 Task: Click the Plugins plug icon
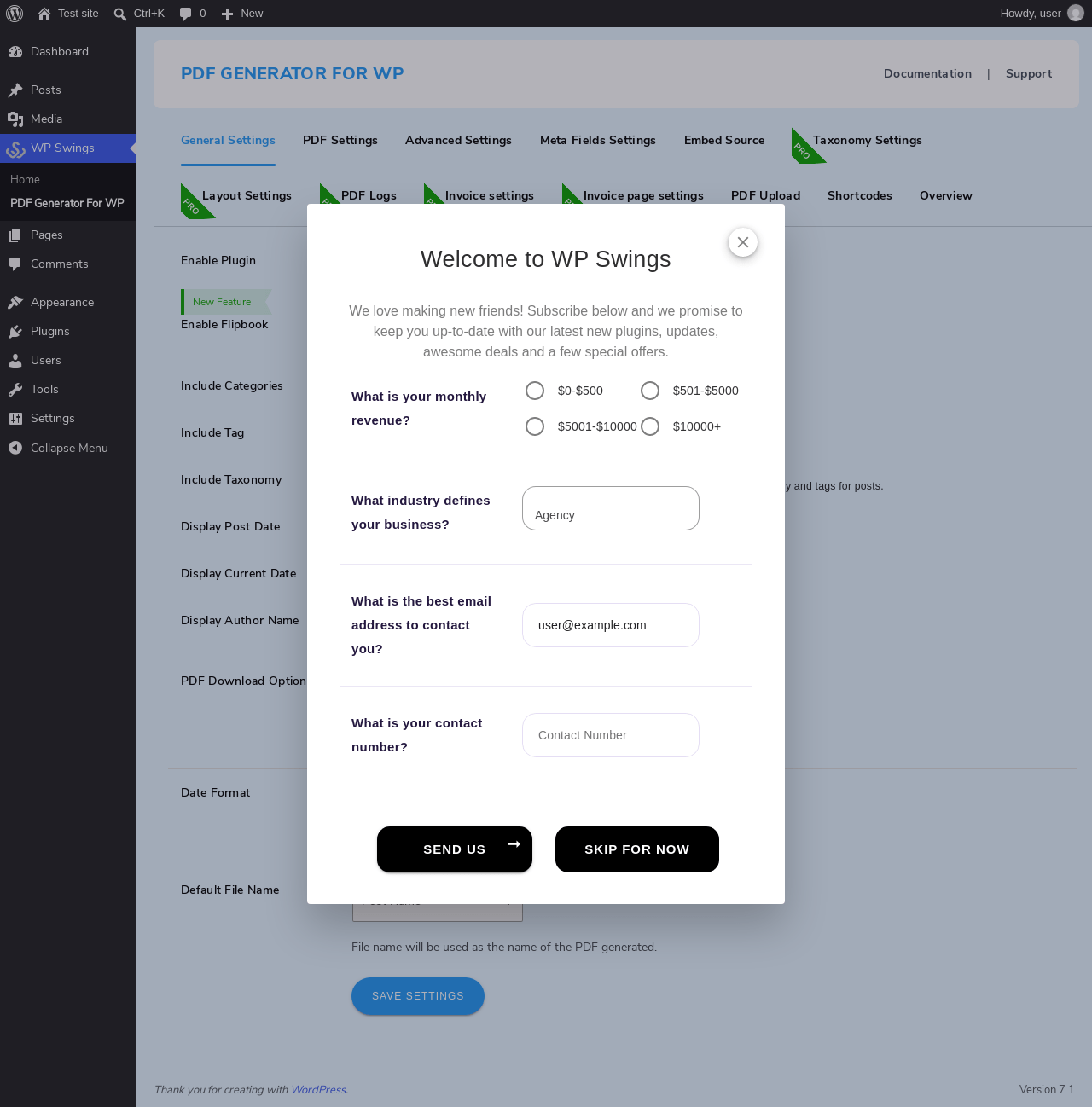click(x=15, y=332)
